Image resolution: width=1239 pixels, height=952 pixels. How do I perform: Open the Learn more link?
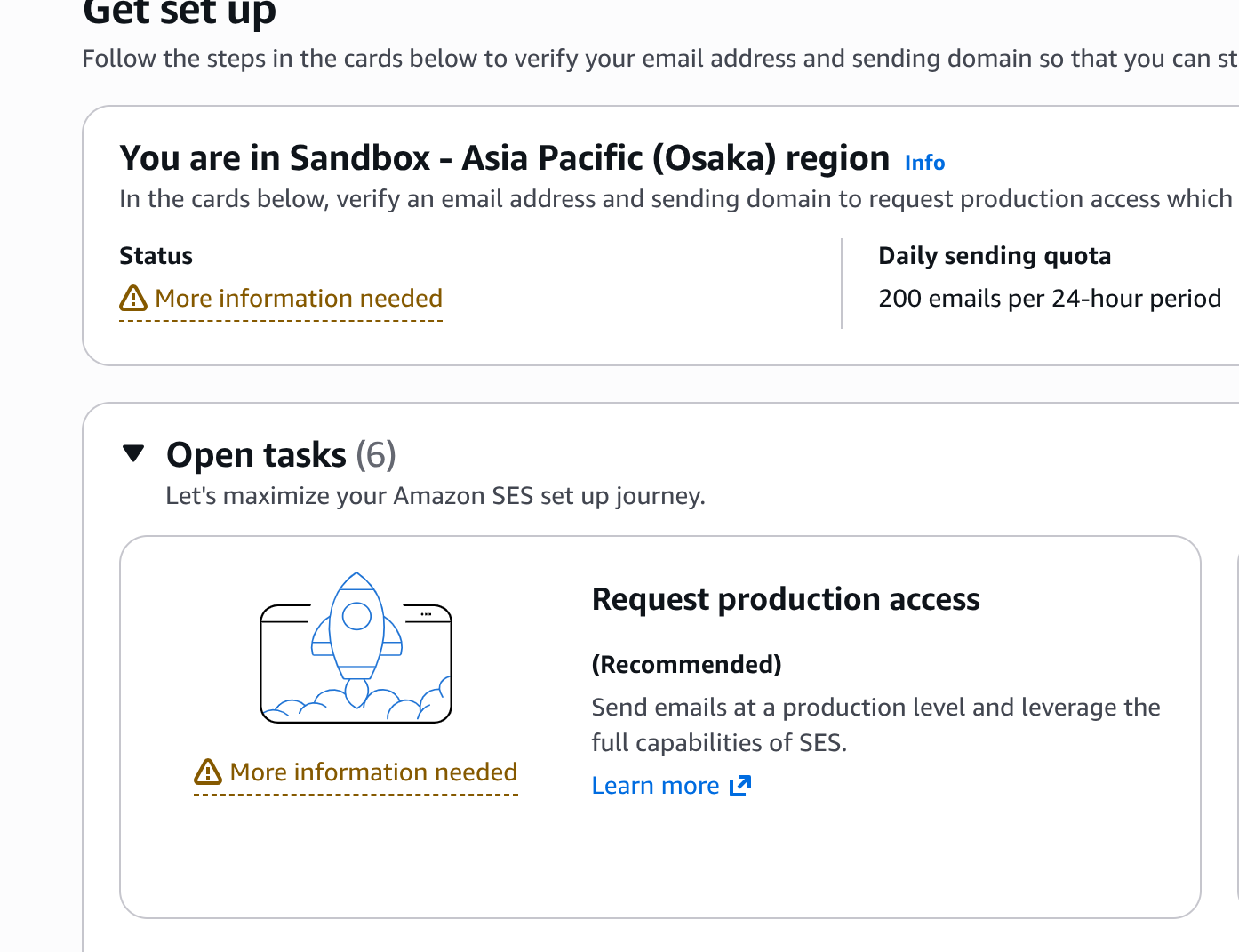(655, 786)
